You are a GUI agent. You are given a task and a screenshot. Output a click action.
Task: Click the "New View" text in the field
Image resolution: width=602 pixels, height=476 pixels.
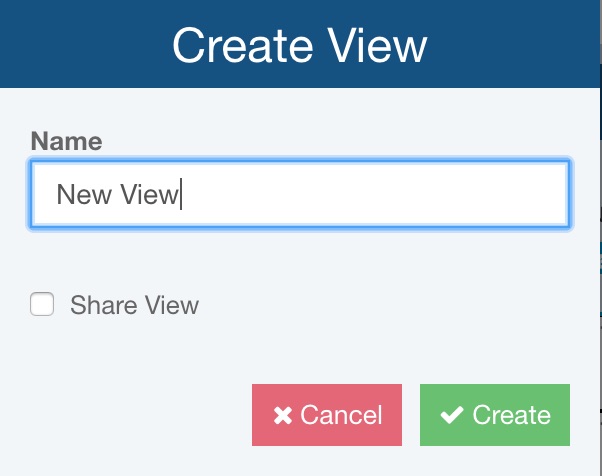pyautogui.click(x=116, y=194)
